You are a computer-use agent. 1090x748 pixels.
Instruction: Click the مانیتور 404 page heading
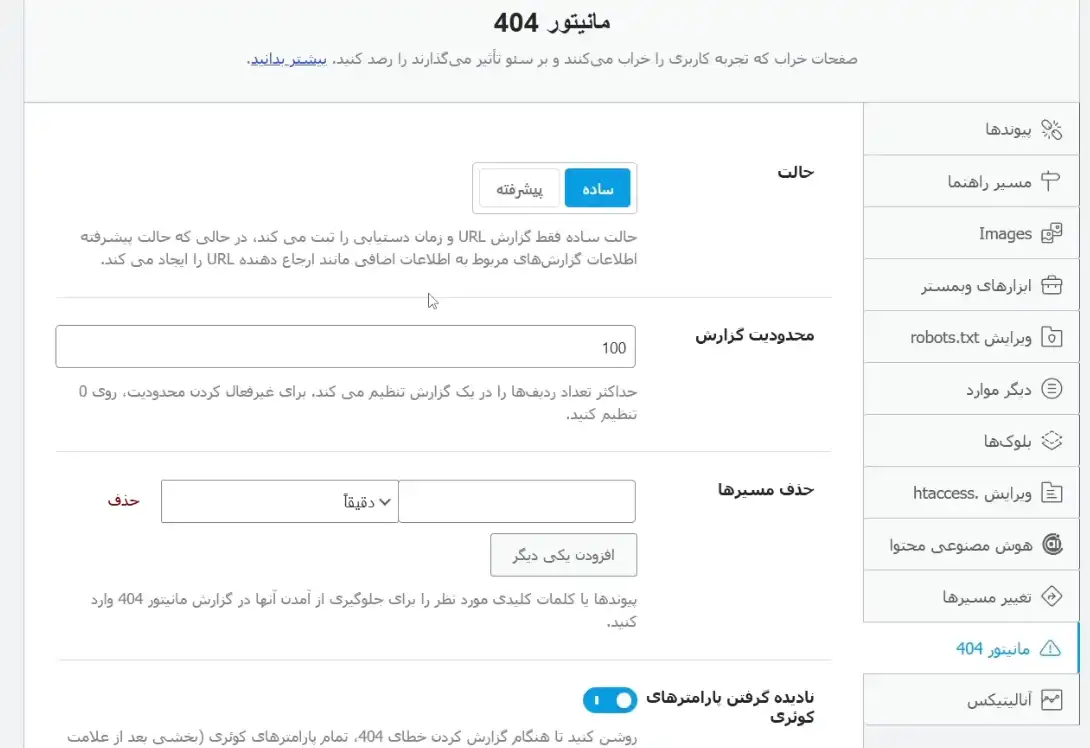tap(552, 23)
